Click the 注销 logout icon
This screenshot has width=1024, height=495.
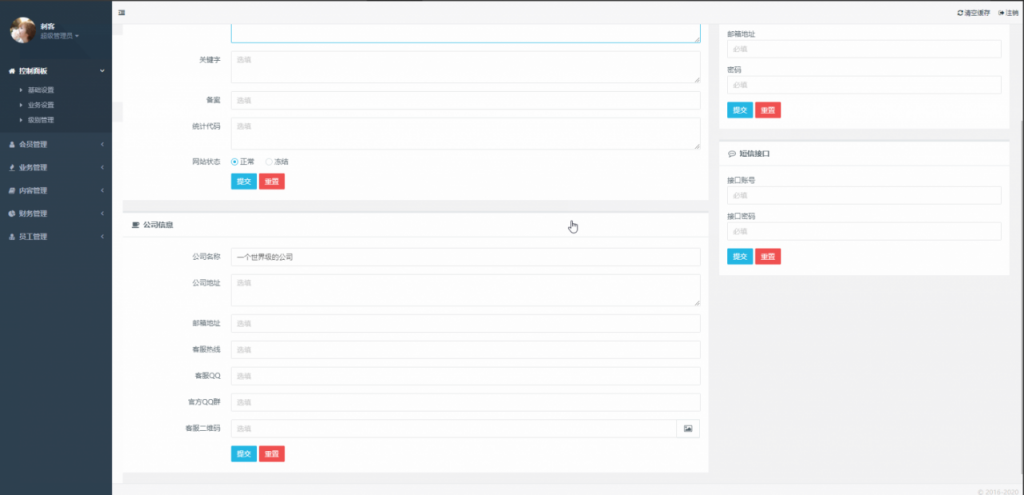[x=1001, y=13]
